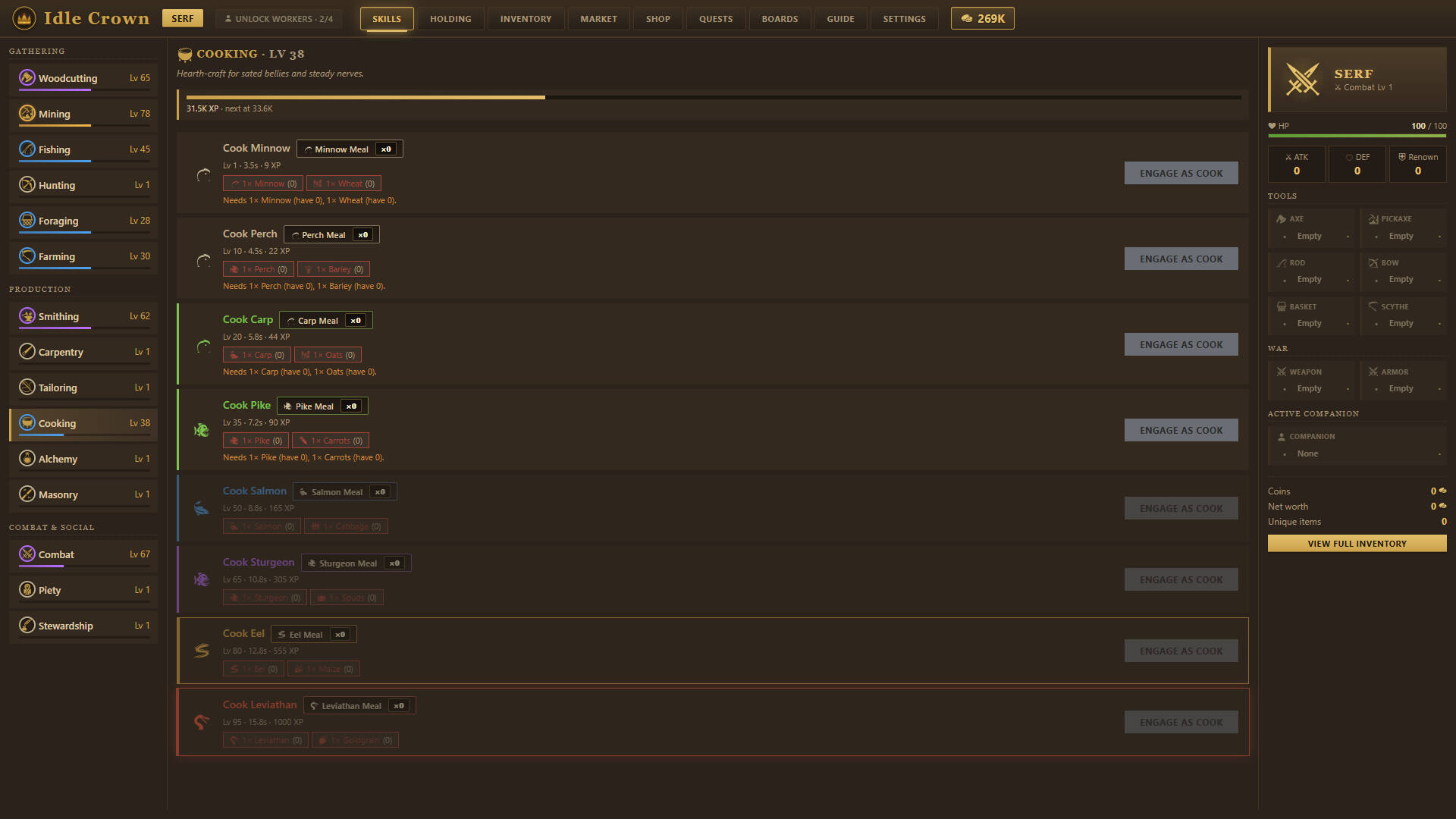Open the Mining skill
Screen dimensions: 1456x819
pos(83,114)
